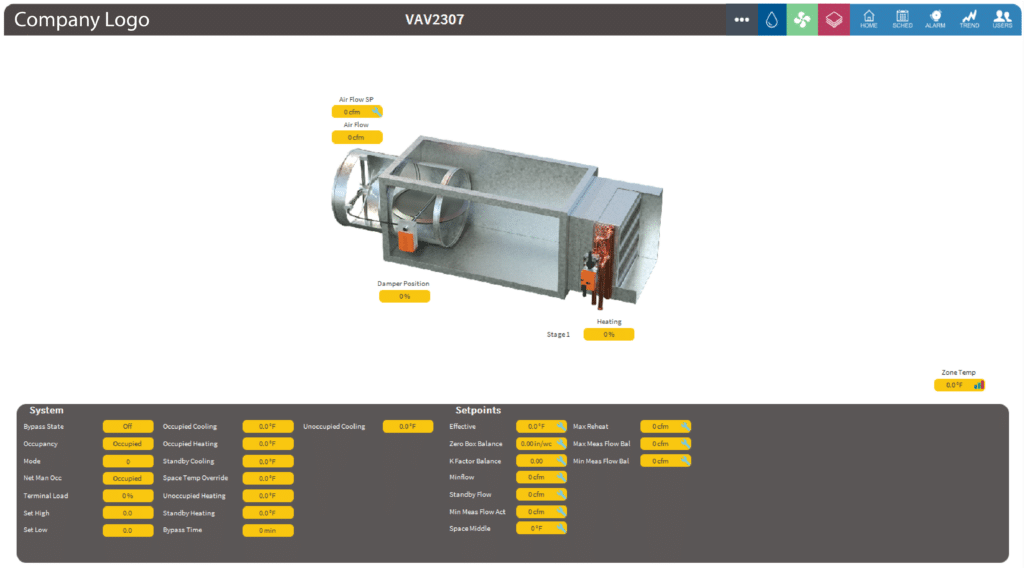
Task: Click the Set Low 0.0 value
Action: pyautogui.click(x=128, y=530)
